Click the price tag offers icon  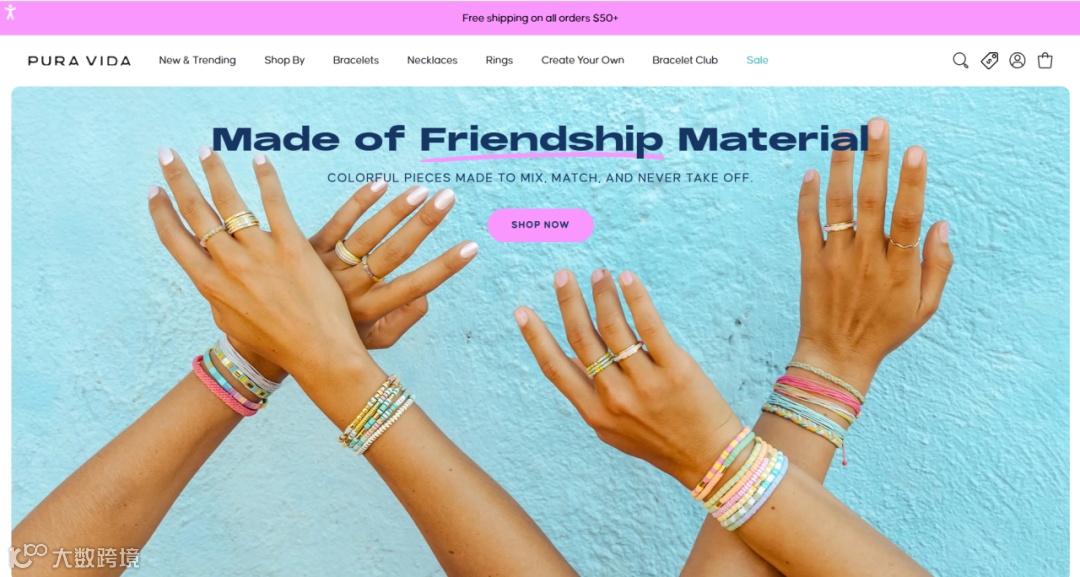click(989, 61)
